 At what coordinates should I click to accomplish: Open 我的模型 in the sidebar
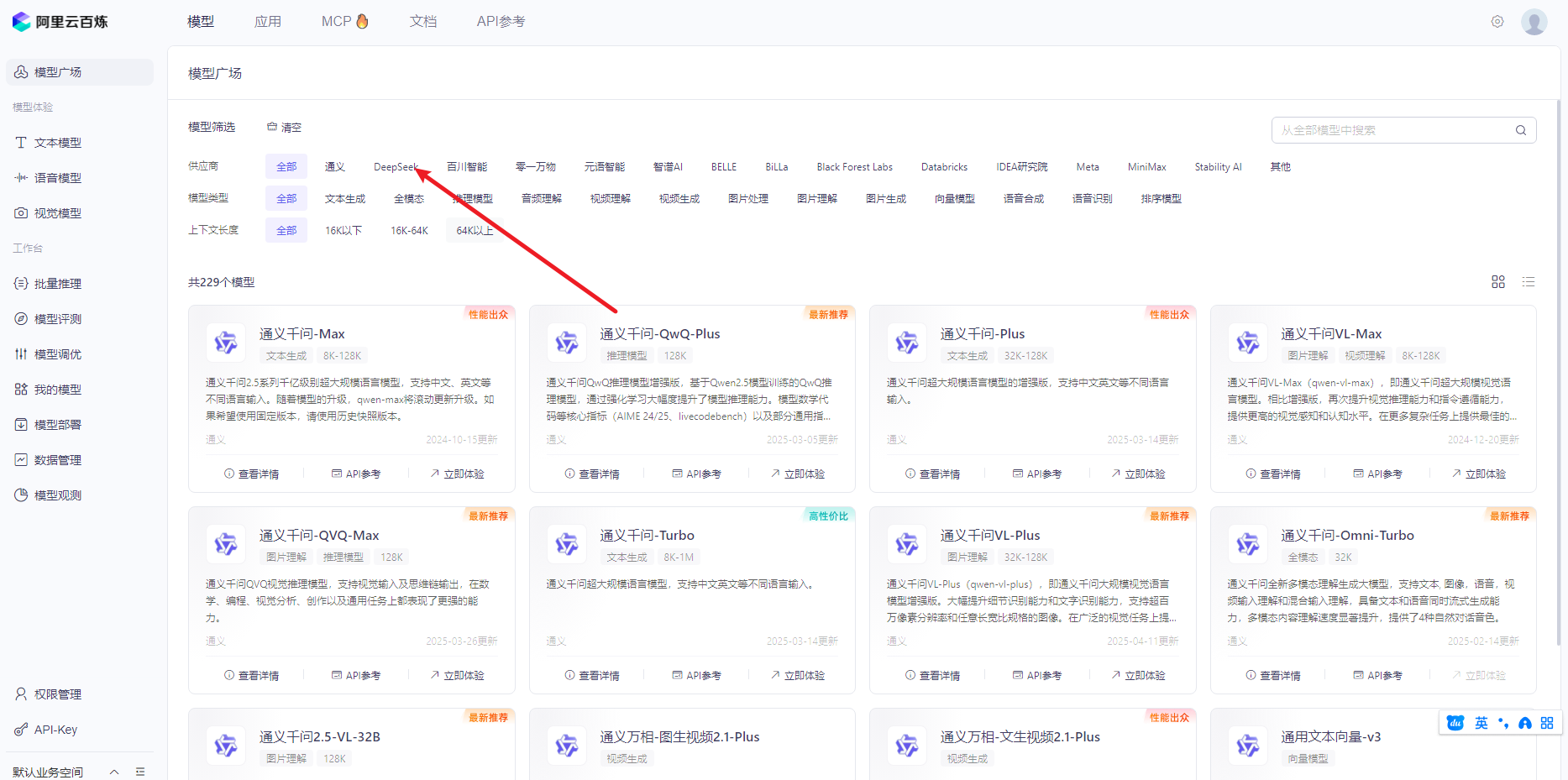tap(58, 390)
